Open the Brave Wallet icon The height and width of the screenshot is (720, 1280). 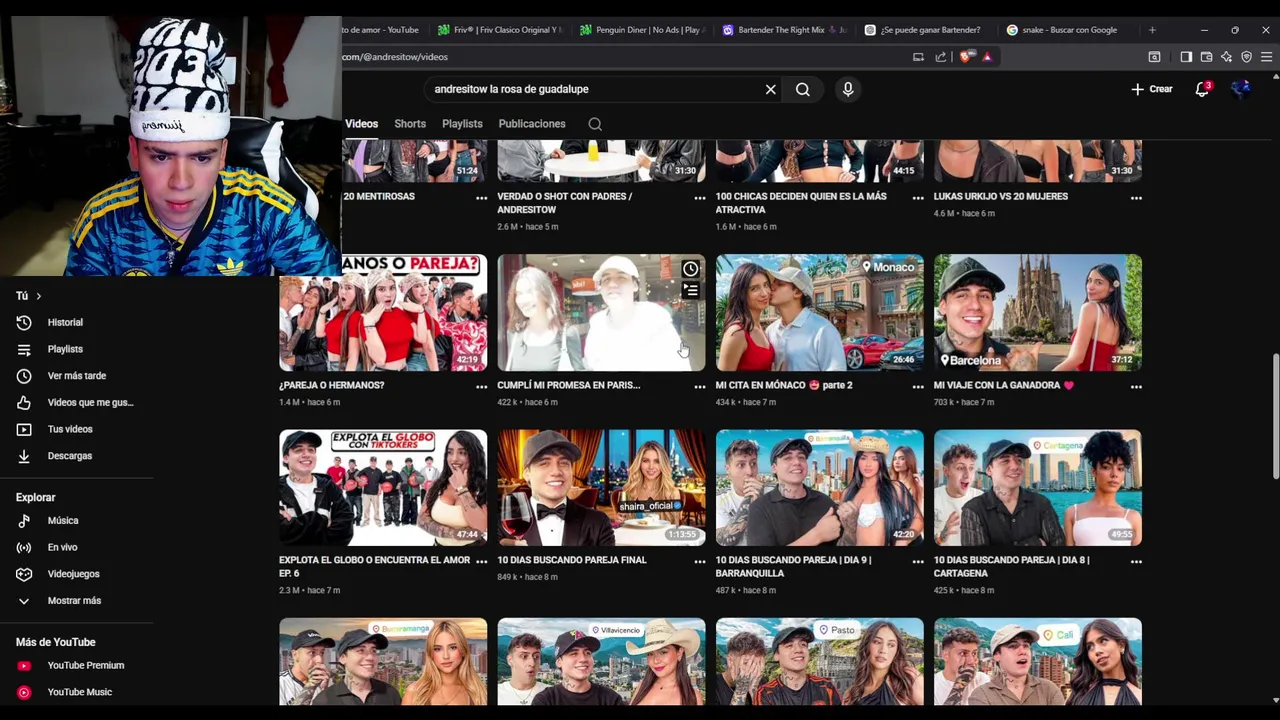[1206, 57]
